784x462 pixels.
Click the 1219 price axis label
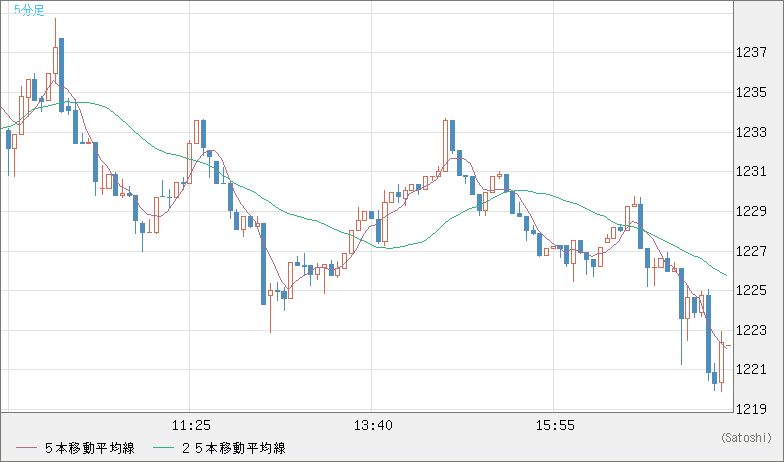point(751,409)
